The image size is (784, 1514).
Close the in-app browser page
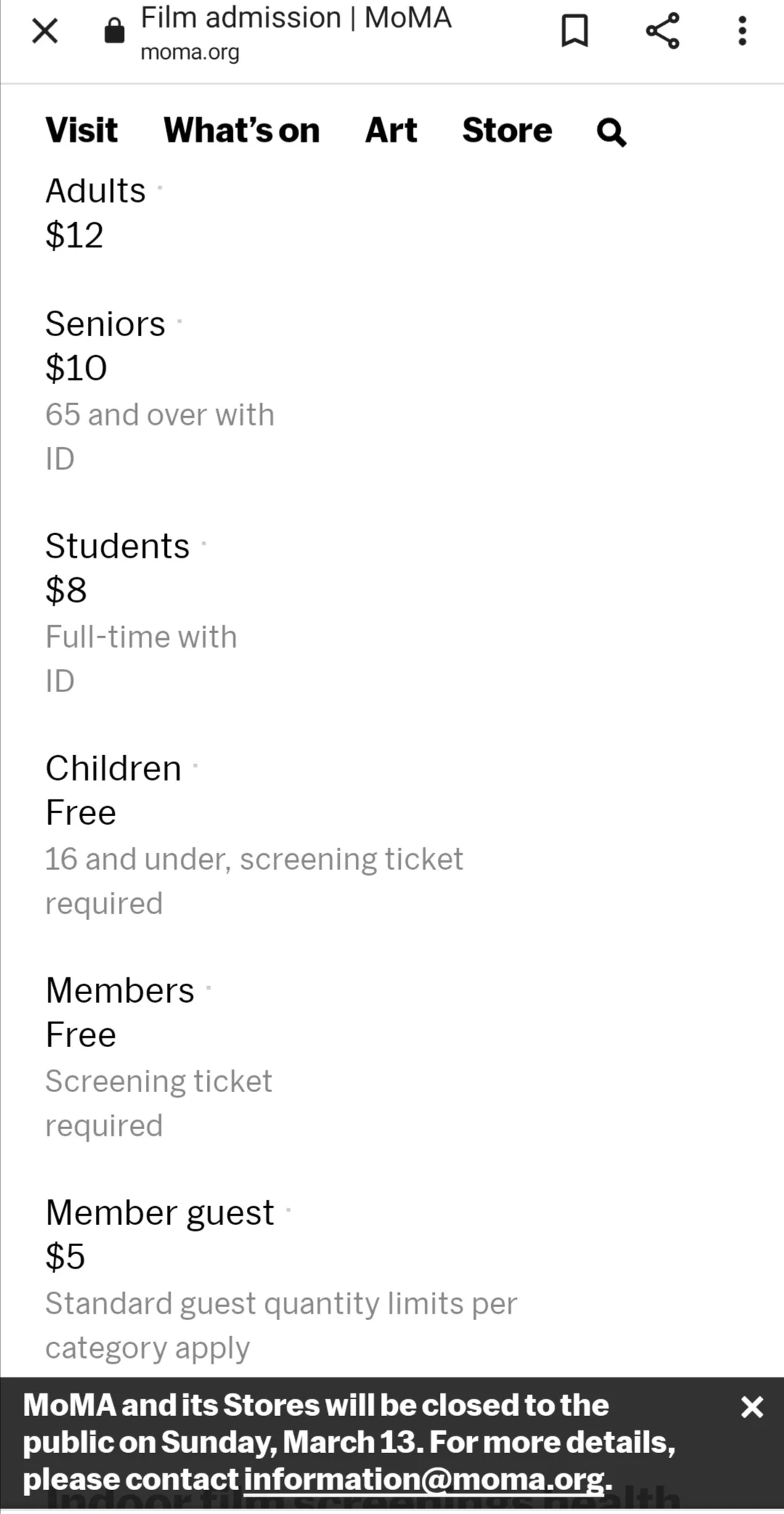click(45, 31)
